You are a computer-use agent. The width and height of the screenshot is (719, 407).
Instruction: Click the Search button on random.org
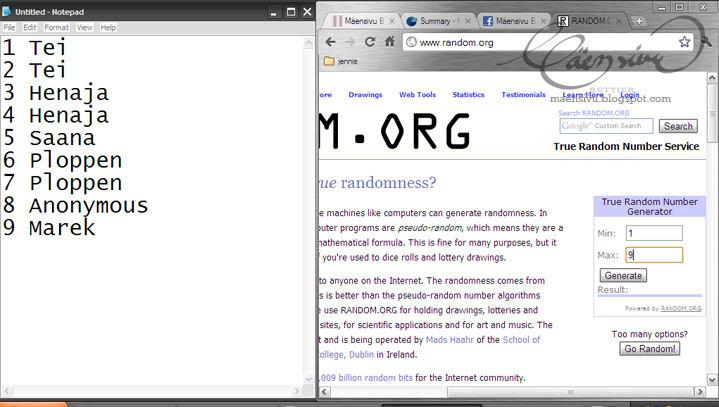[678, 126]
